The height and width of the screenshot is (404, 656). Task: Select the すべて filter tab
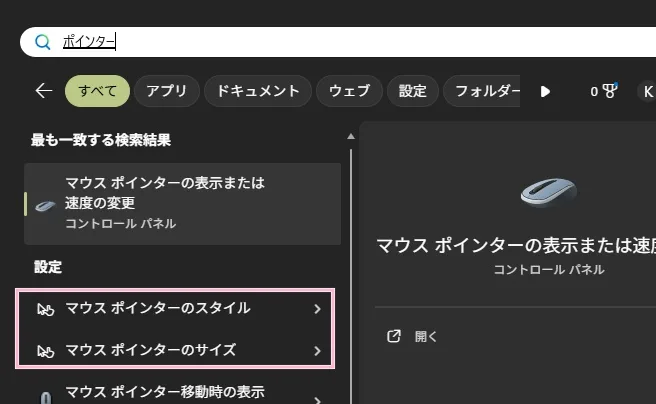click(97, 91)
